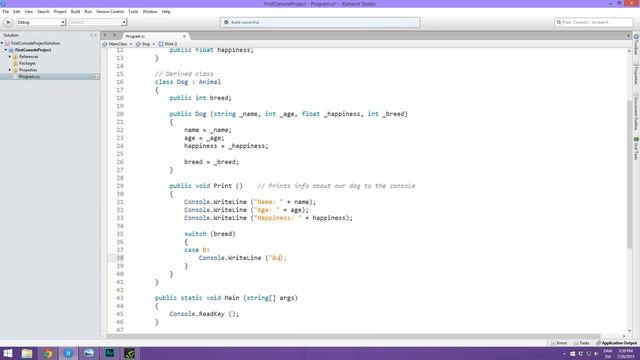The height and width of the screenshot is (360, 640).
Task: Click the Solution pad title
Action: tap(11, 35)
